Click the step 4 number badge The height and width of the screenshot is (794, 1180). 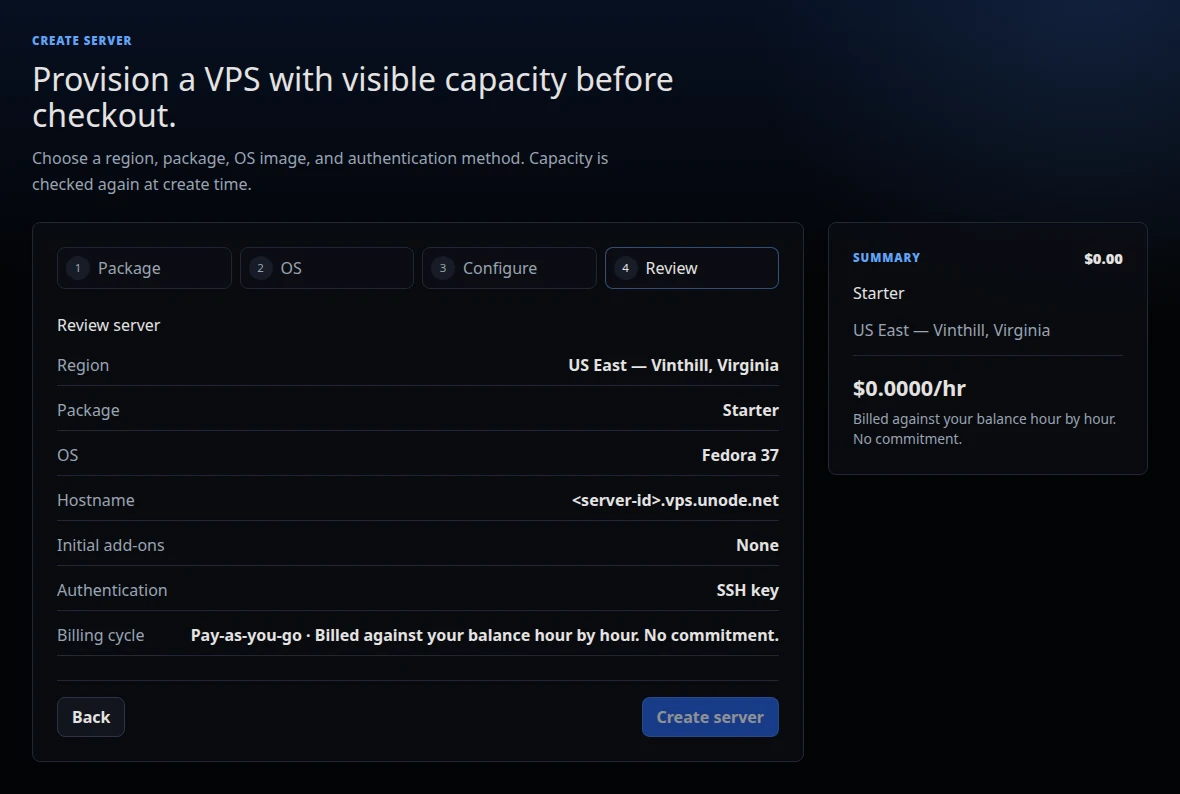[x=625, y=268]
